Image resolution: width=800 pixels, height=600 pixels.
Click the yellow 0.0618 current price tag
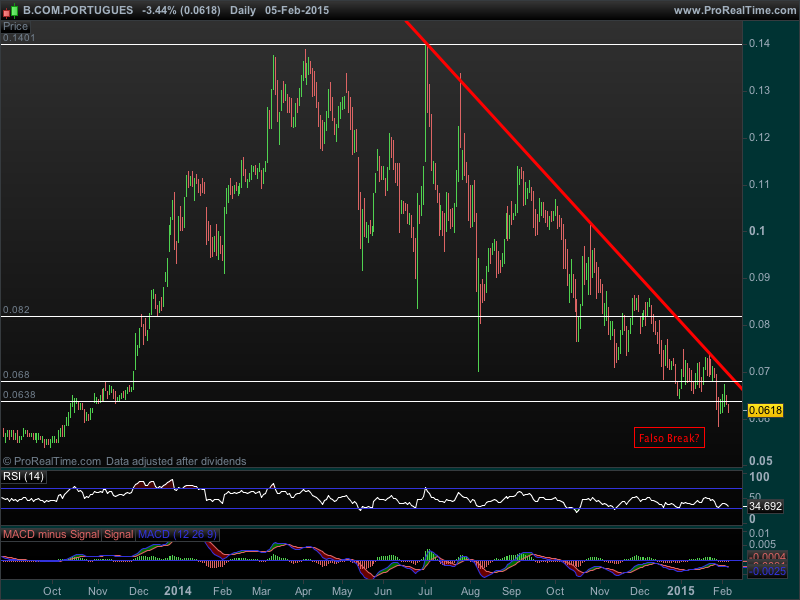tap(765, 410)
